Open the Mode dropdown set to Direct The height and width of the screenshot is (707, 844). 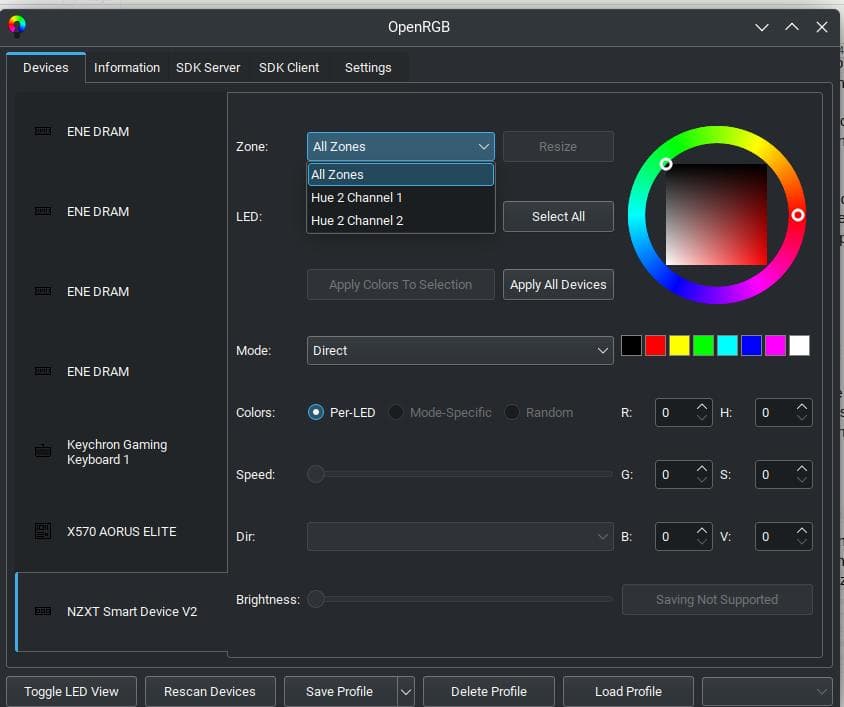tap(460, 351)
